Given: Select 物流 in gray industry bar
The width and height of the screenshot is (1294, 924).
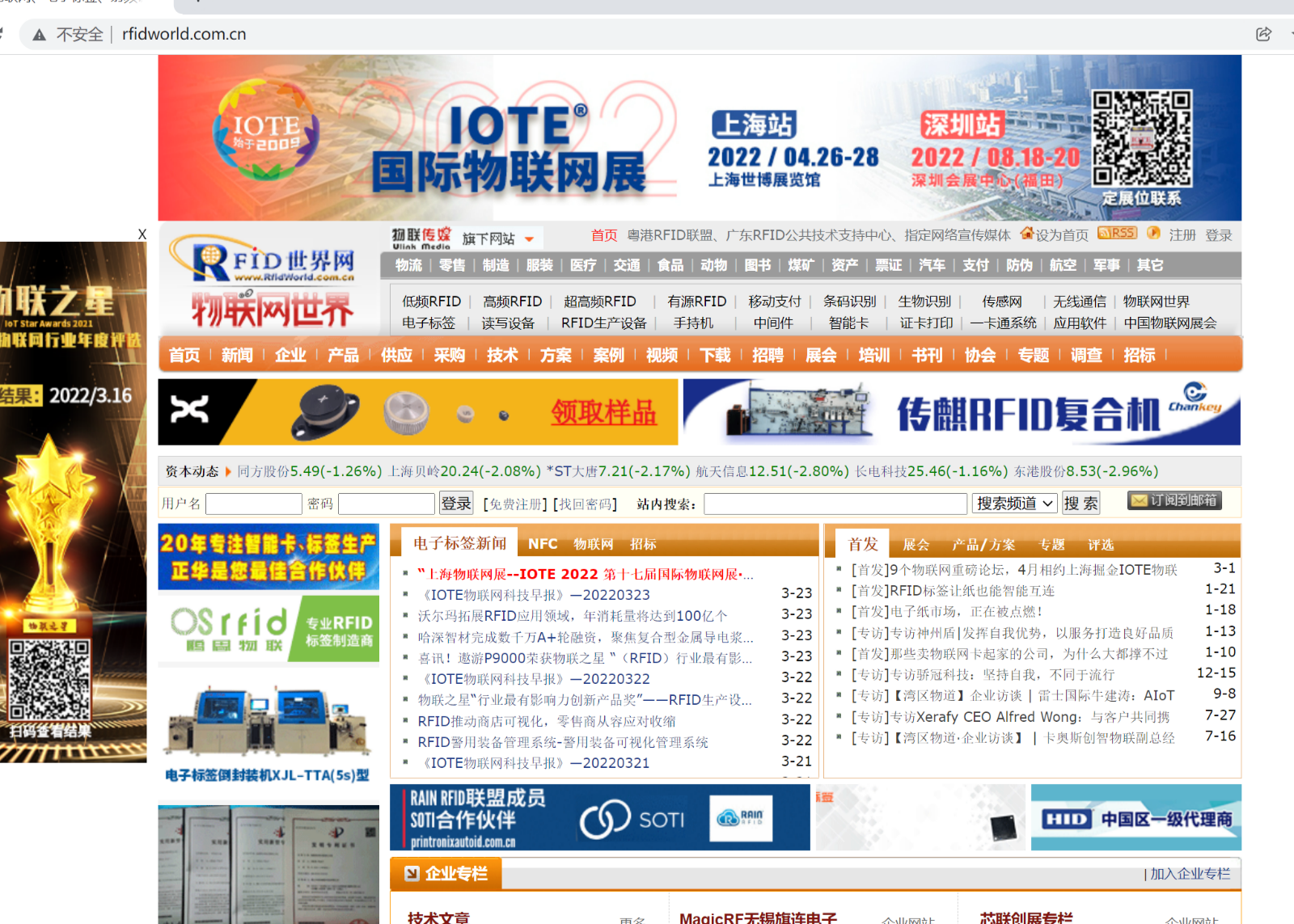Looking at the screenshot, I should tap(408, 265).
